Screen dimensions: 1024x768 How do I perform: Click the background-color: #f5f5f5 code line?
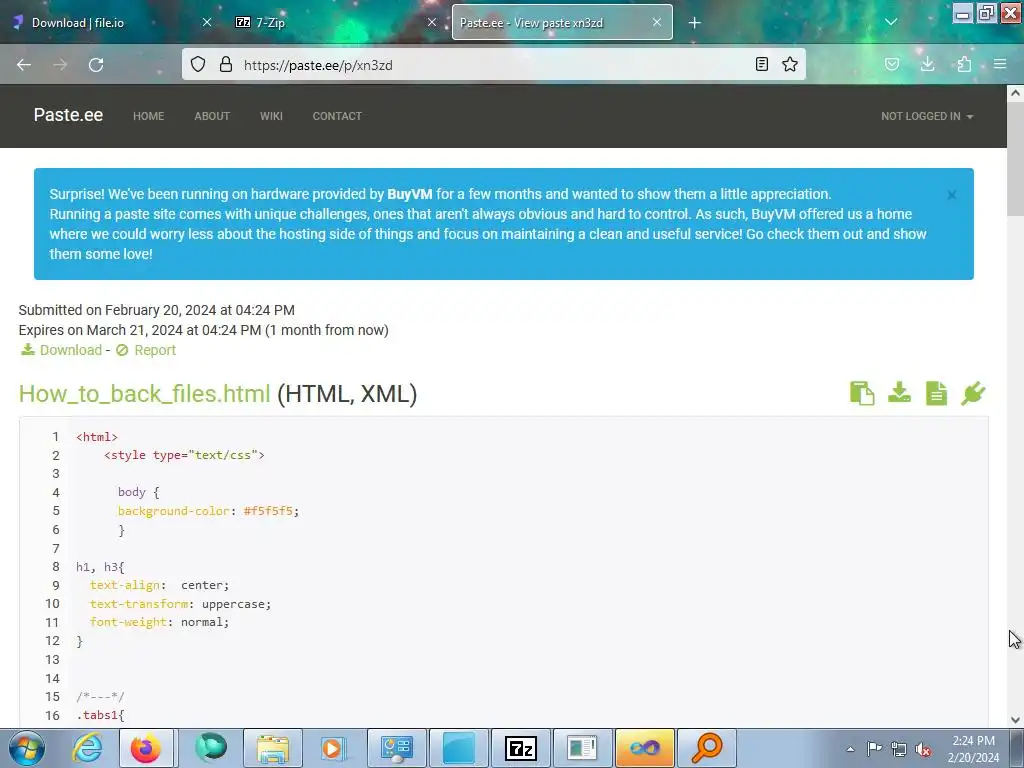pos(208,511)
